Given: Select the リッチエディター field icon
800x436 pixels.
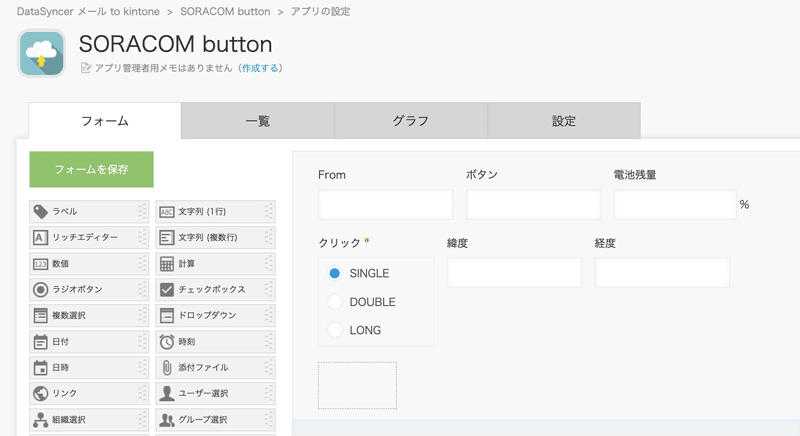Looking at the screenshot, I should pyautogui.click(x=40, y=237).
